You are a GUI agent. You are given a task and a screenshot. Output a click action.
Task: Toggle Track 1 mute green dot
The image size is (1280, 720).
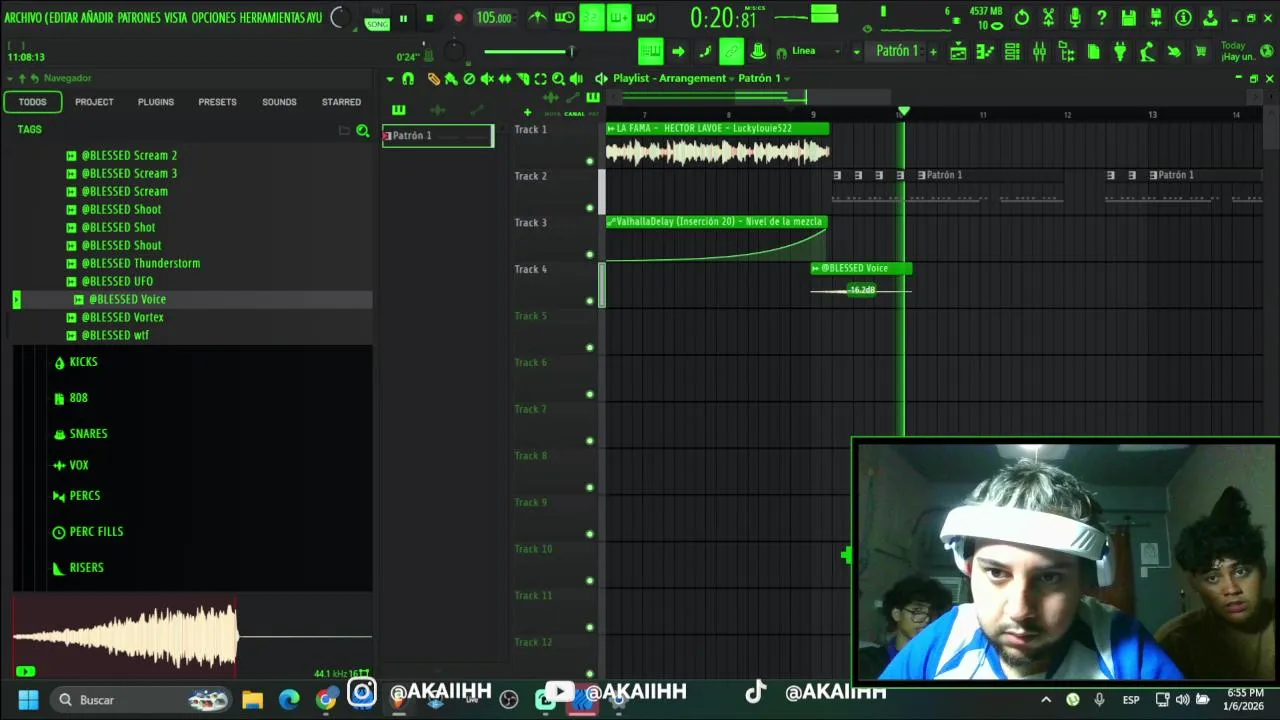[589, 161]
